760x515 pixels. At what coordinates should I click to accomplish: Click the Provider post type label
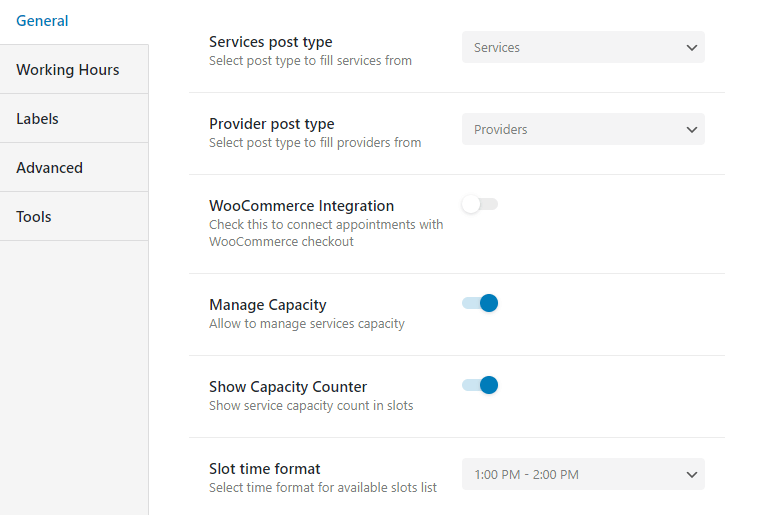point(271,124)
